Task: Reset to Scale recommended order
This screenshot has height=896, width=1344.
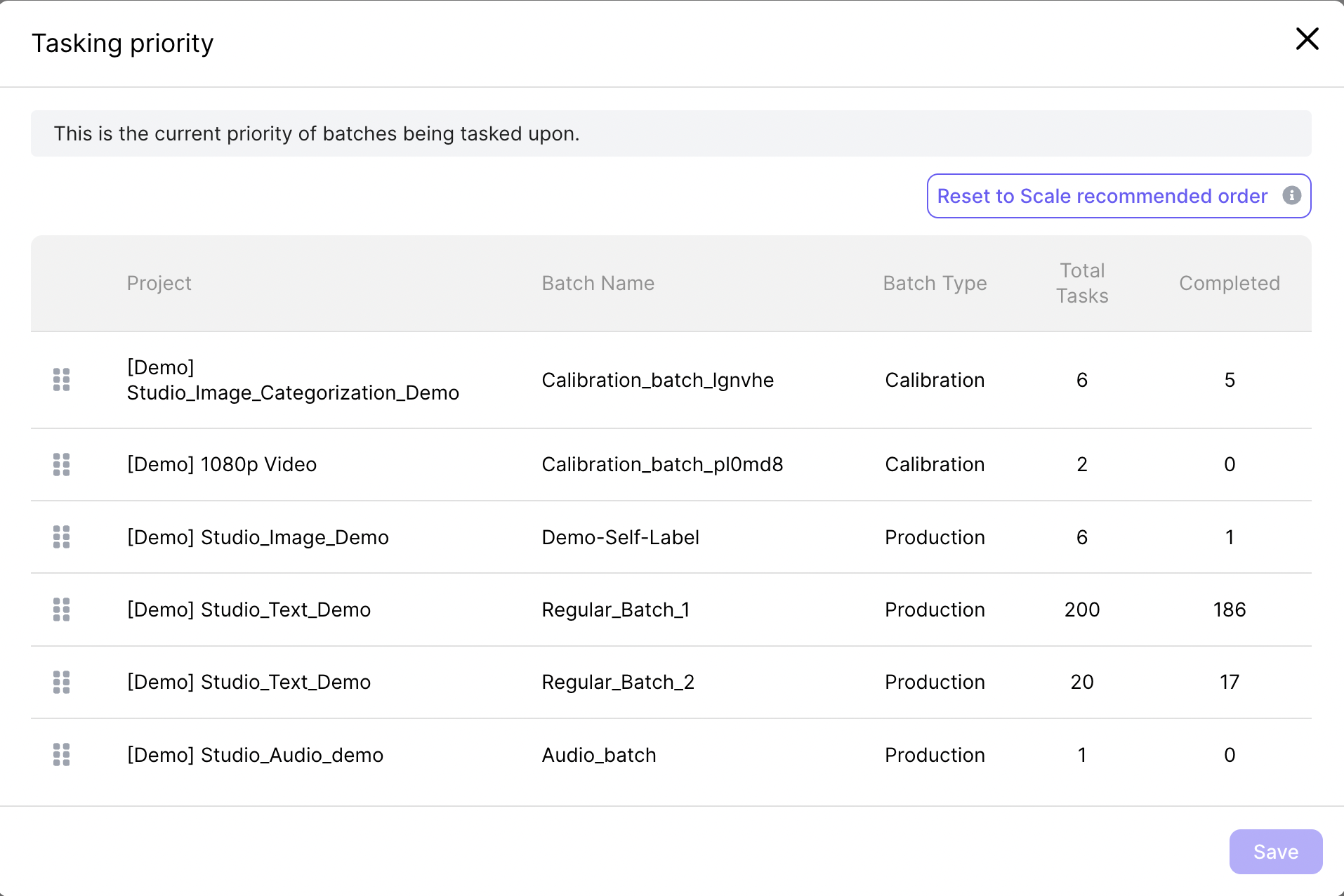Action: [1102, 196]
